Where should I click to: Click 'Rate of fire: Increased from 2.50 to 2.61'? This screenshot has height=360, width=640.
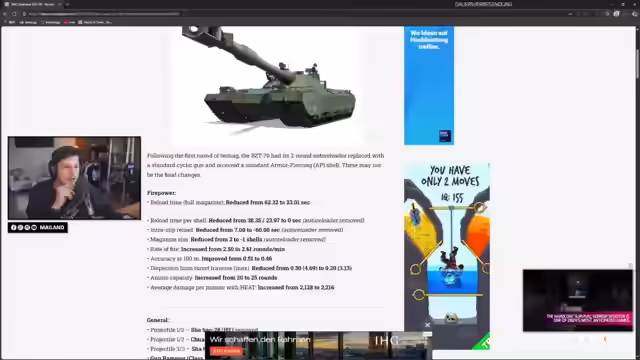216,249
